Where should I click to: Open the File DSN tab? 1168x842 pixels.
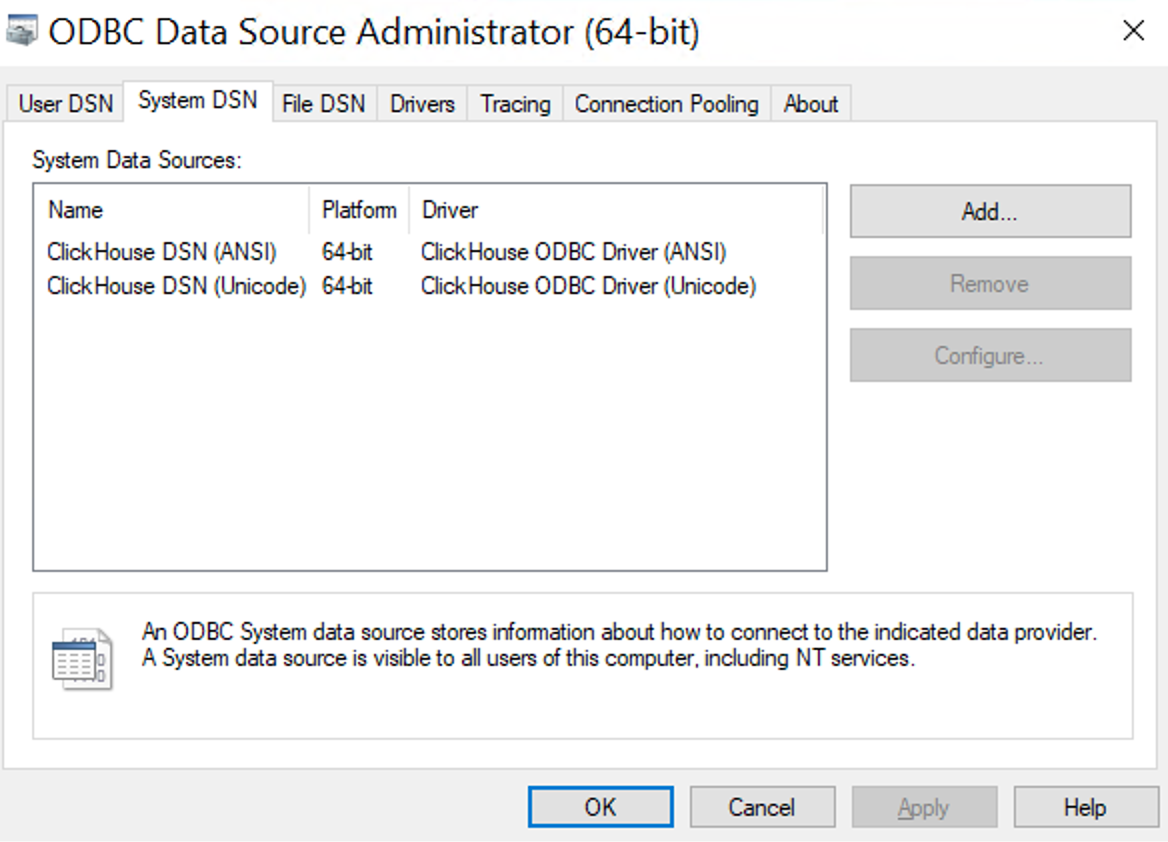tap(323, 103)
